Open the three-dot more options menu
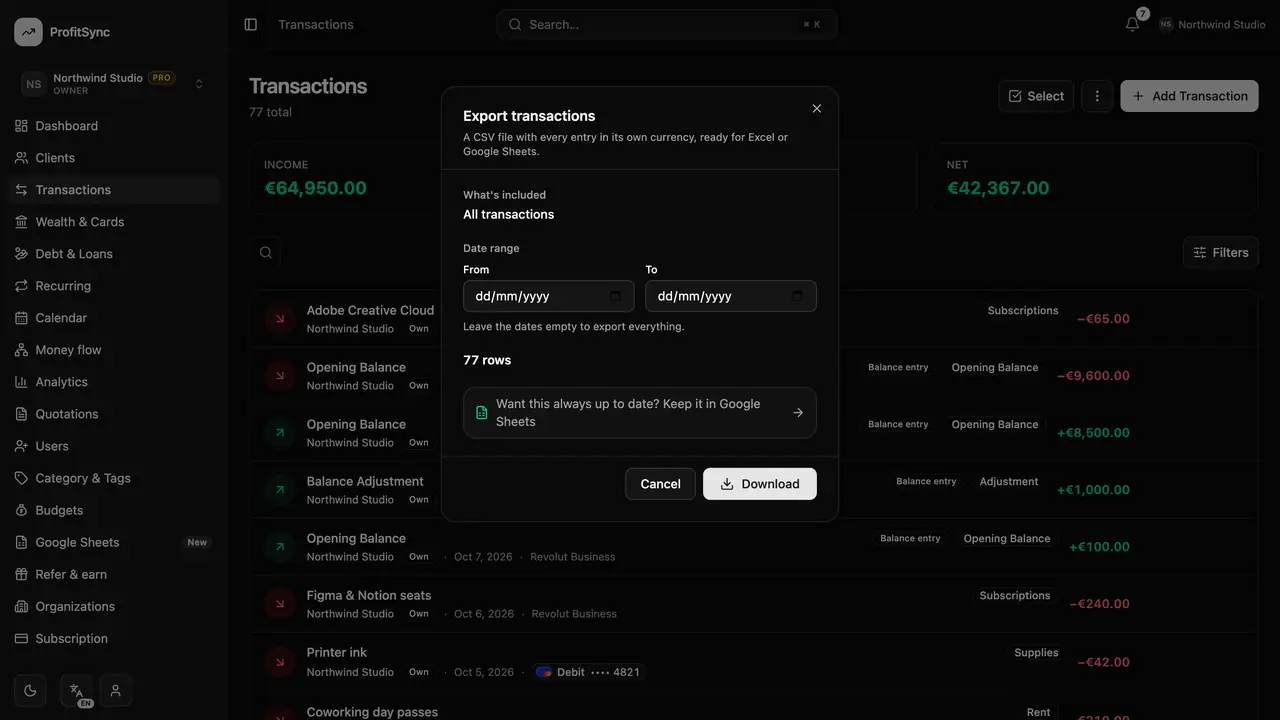This screenshot has width=1280, height=720. [x=1097, y=96]
